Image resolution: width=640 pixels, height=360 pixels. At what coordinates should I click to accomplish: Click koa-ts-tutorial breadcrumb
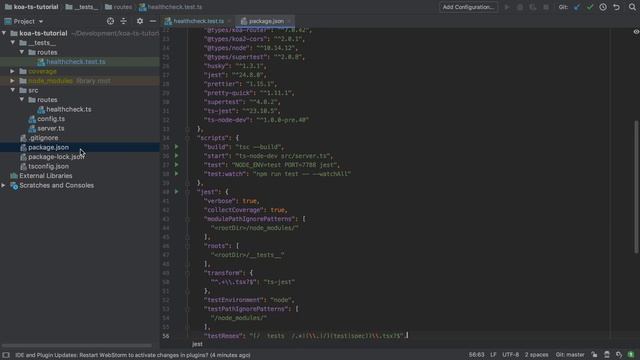[32, 7]
